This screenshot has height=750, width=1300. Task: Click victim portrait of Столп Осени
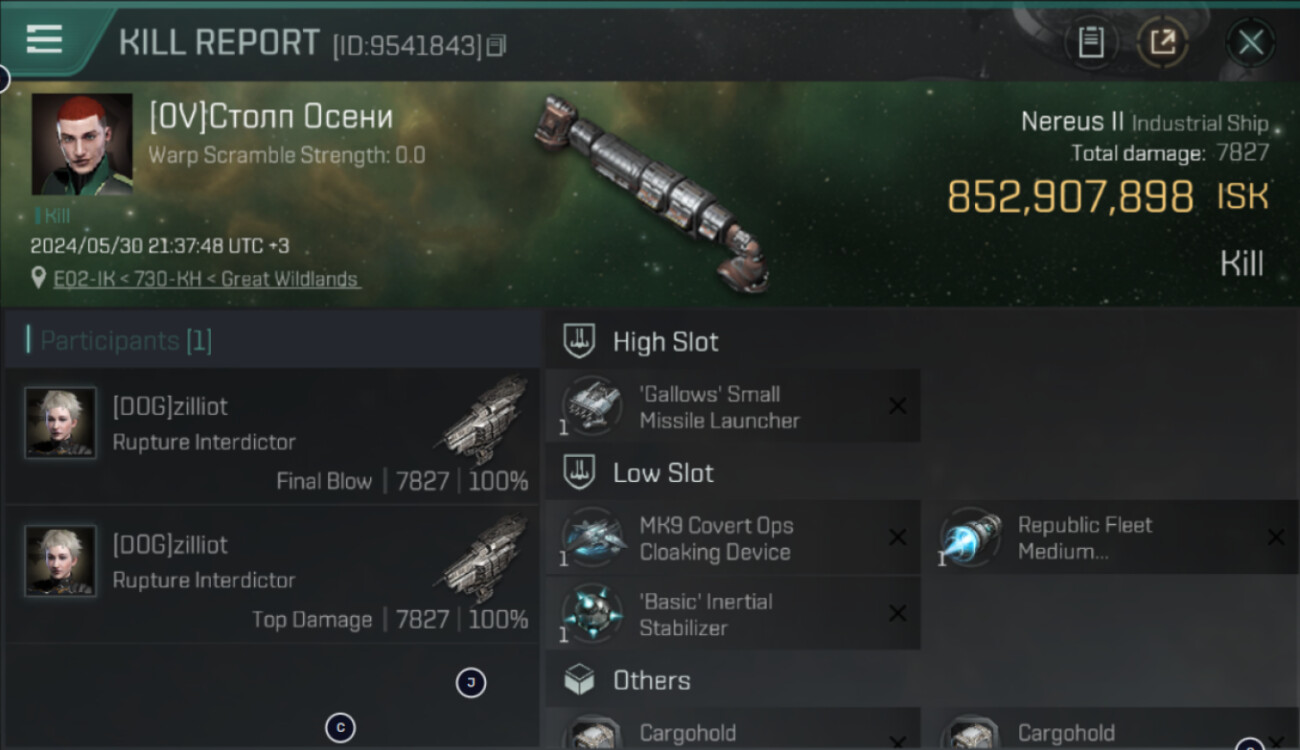coord(82,144)
